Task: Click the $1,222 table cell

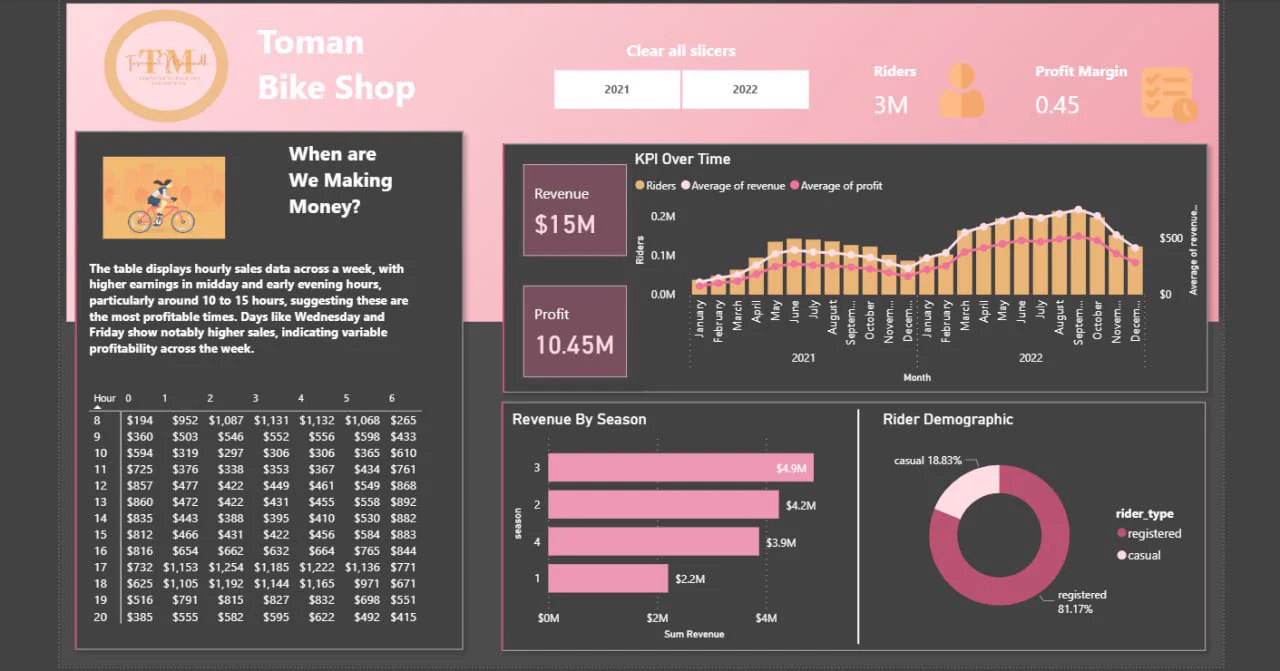Action: click(x=316, y=568)
